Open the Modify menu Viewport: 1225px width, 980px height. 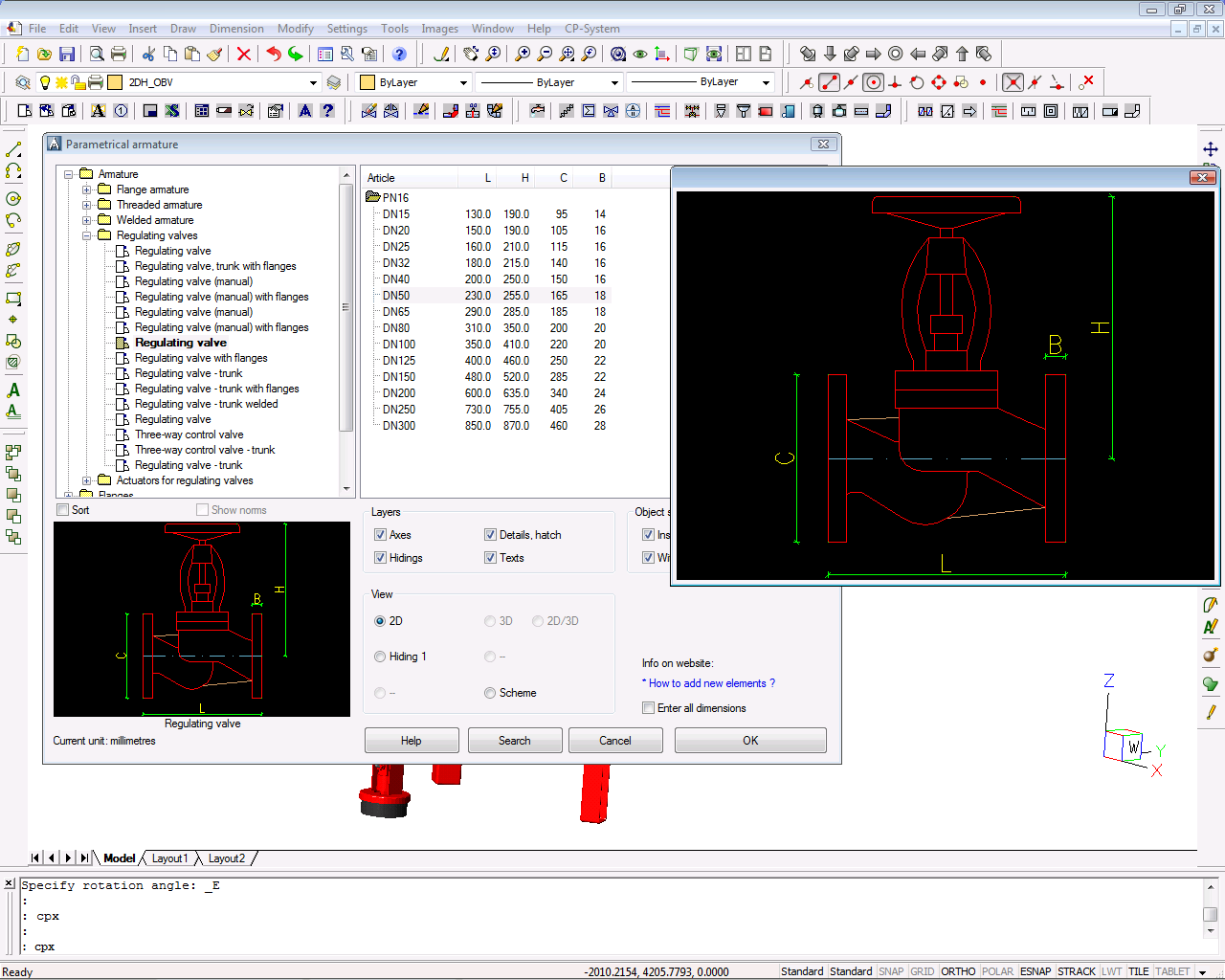click(x=296, y=29)
